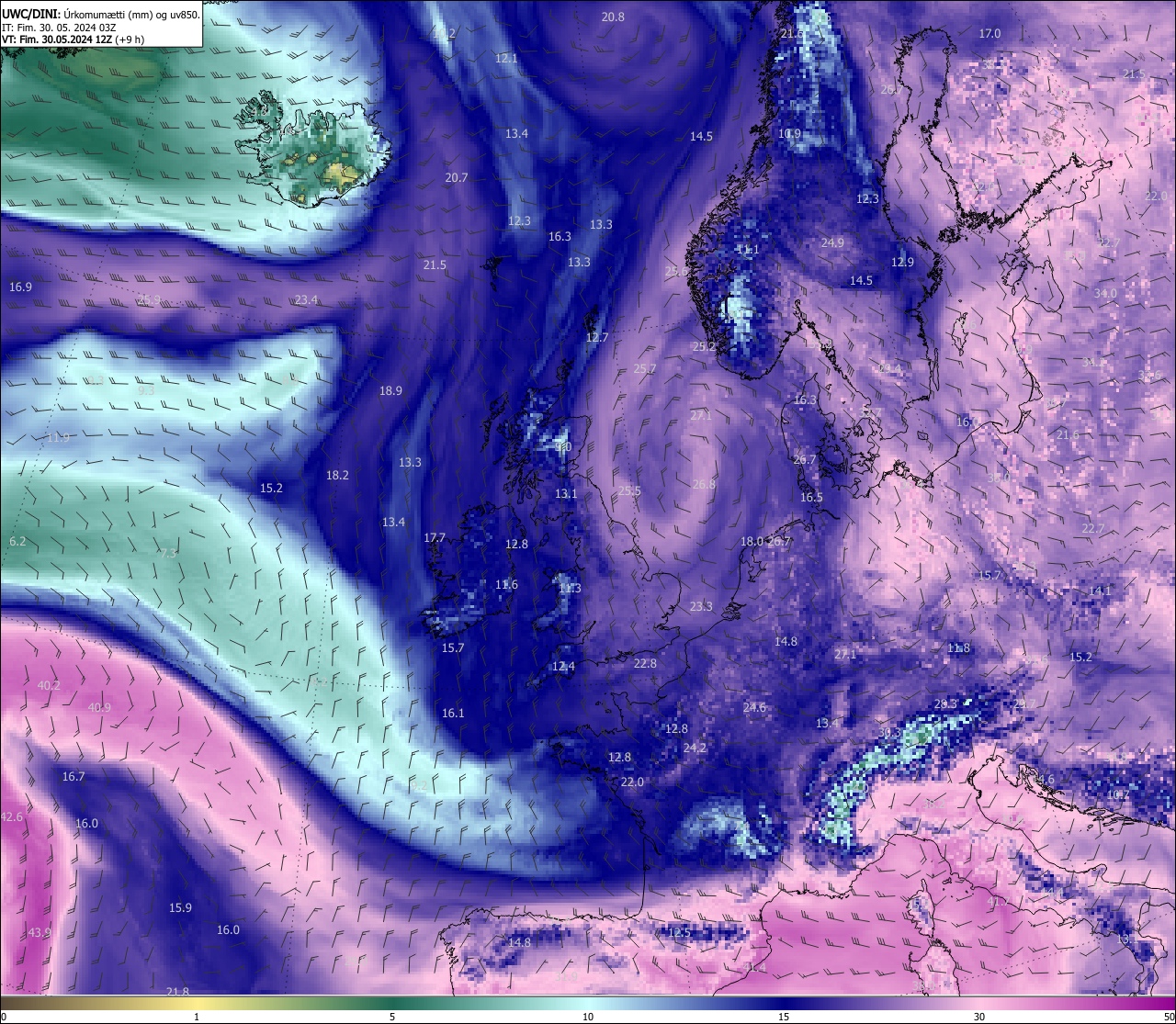Click the '16.7' value in the lower left
Viewport: 1176px width, 1024px height.
[x=73, y=777]
